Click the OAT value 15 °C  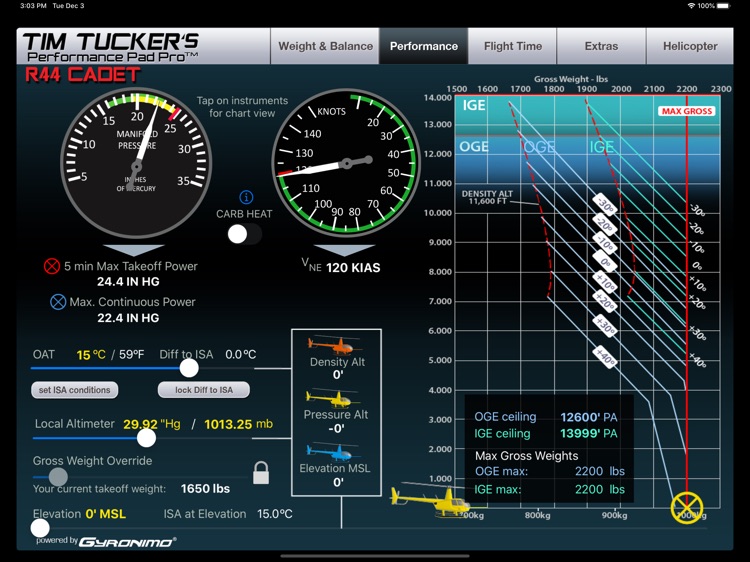coord(91,355)
